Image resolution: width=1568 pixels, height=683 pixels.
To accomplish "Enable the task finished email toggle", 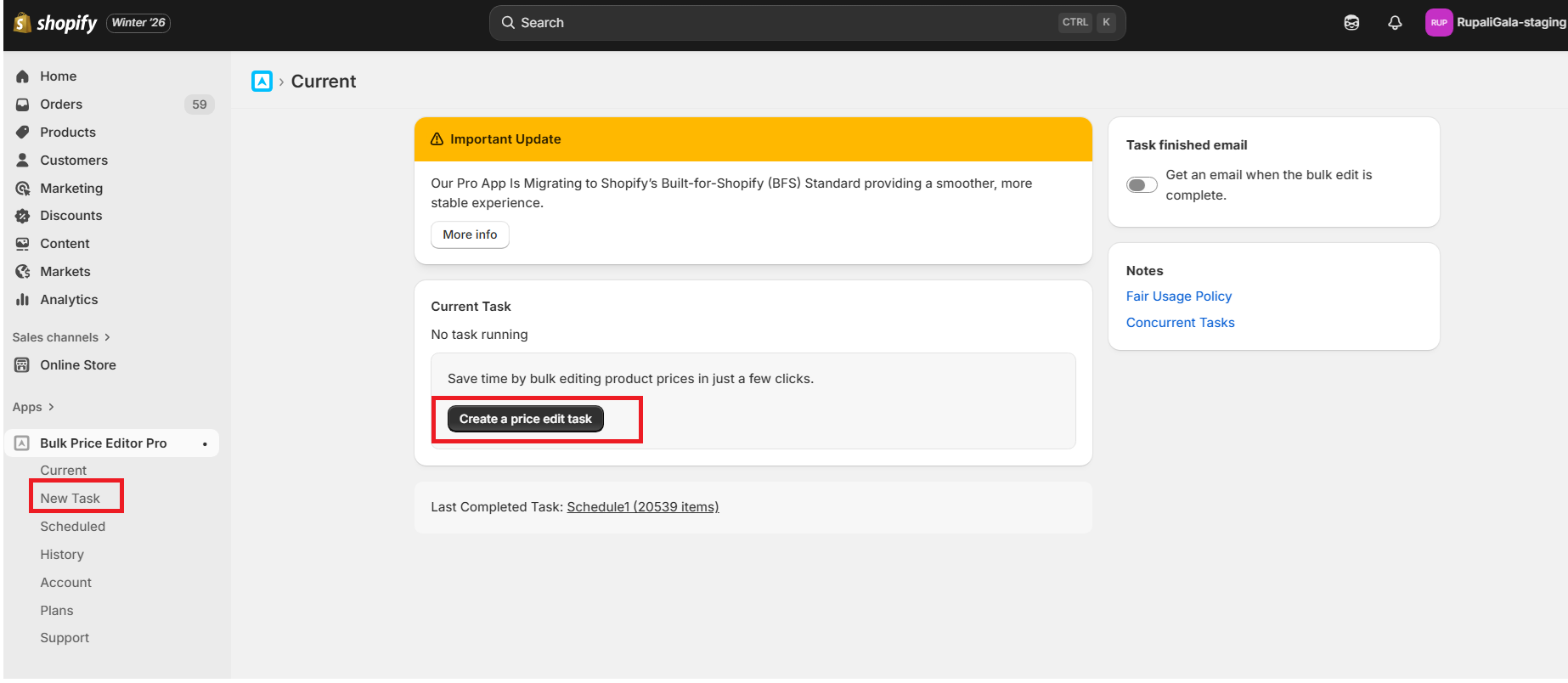I will 1142,185.
